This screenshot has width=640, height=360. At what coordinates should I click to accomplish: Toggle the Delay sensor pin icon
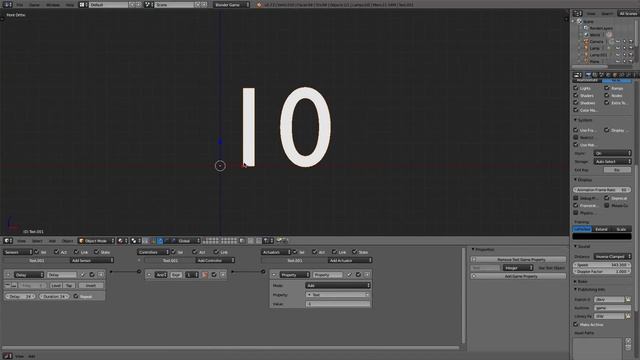coord(83,275)
